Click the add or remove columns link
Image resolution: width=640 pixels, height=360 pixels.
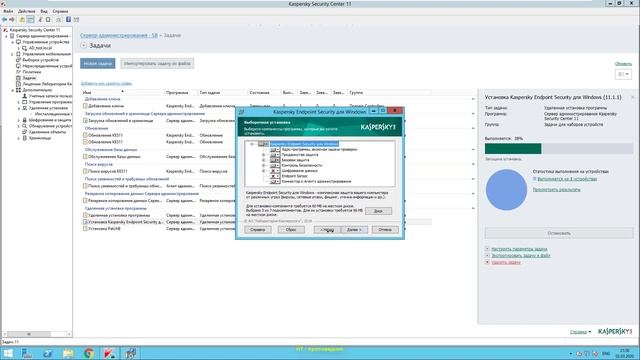click(106, 83)
